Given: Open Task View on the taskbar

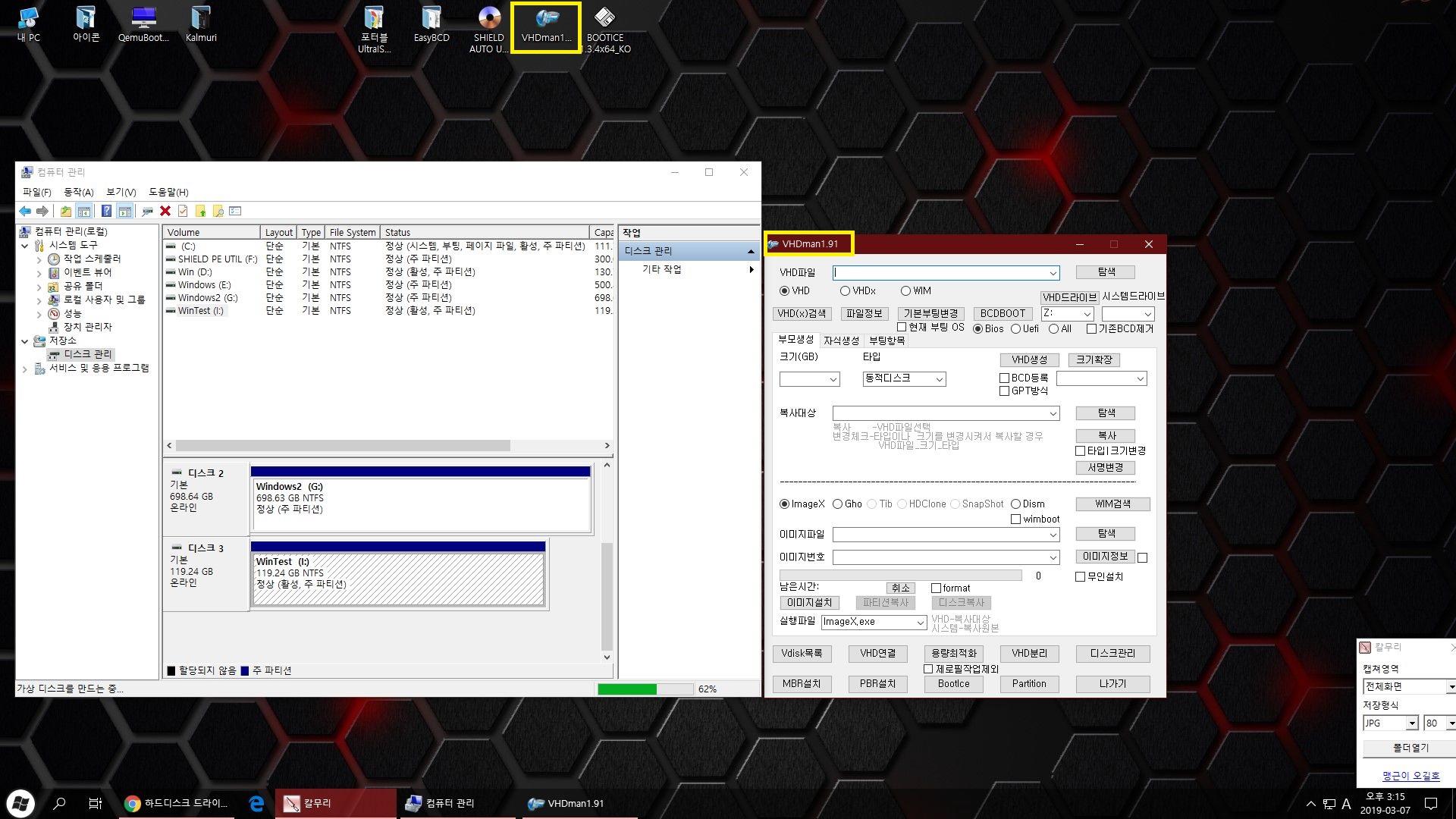Looking at the screenshot, I should coord(95,804).
